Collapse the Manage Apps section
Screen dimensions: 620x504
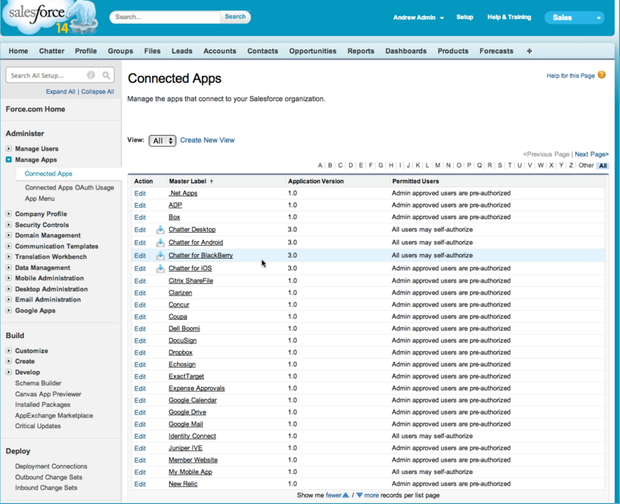coord(9,160)
